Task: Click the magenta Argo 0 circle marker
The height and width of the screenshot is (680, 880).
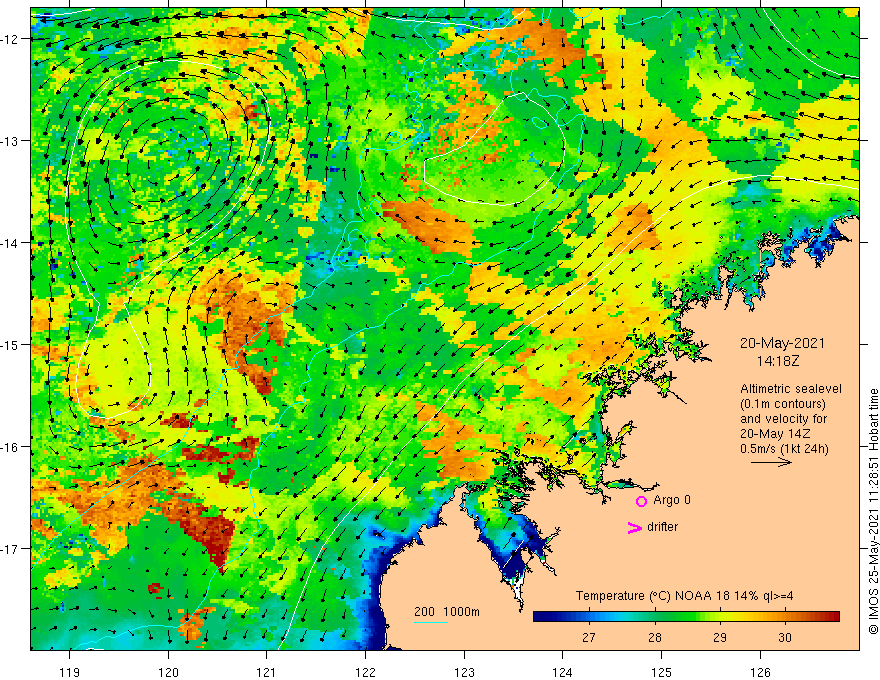Action: click(641, 501)
